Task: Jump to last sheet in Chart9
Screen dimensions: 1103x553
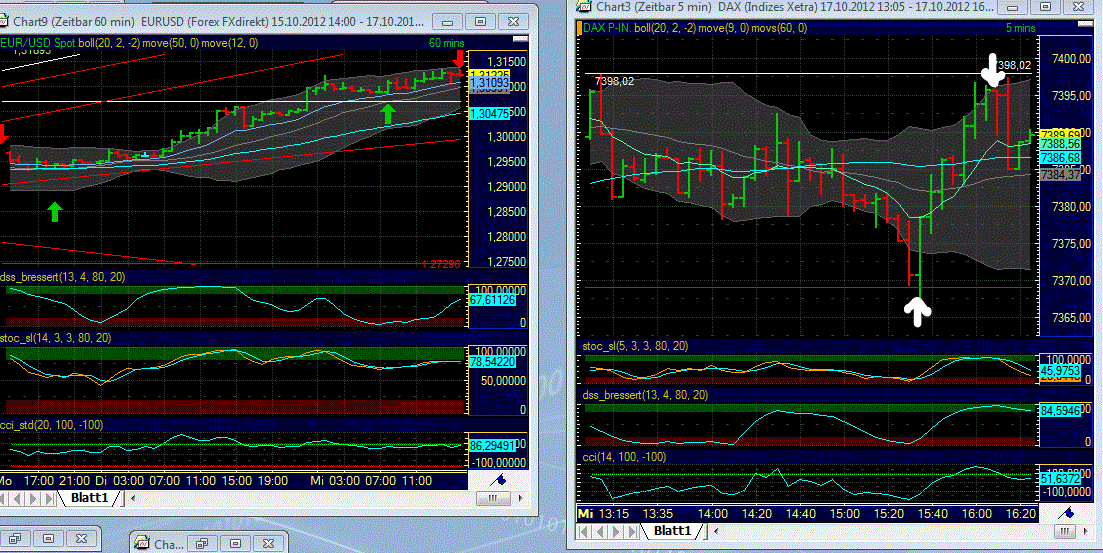Action: point(49,498)
